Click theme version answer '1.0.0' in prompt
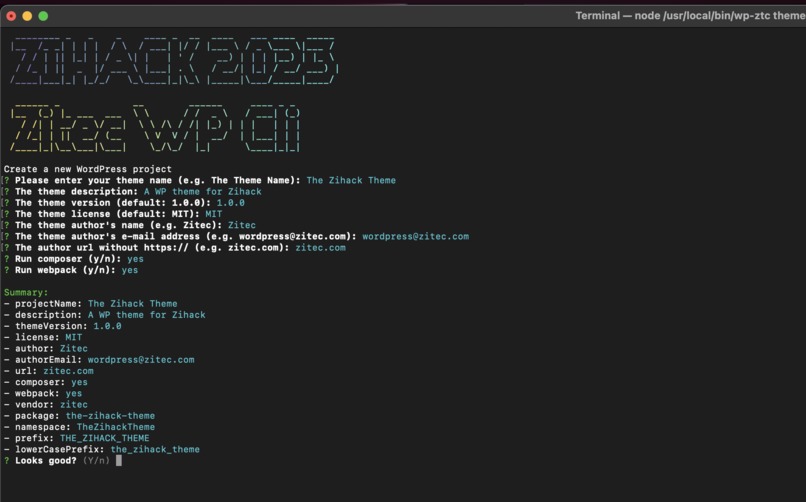Viewport: 806px width, 502px height. pyautogui.click(x=230, y=203)
